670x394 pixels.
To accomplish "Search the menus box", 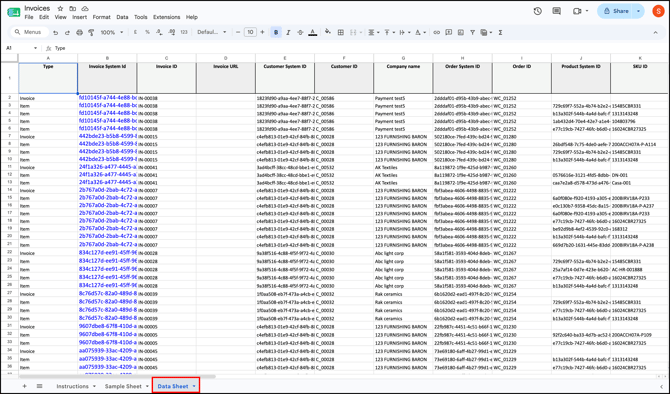I will (x=28, y=32).
